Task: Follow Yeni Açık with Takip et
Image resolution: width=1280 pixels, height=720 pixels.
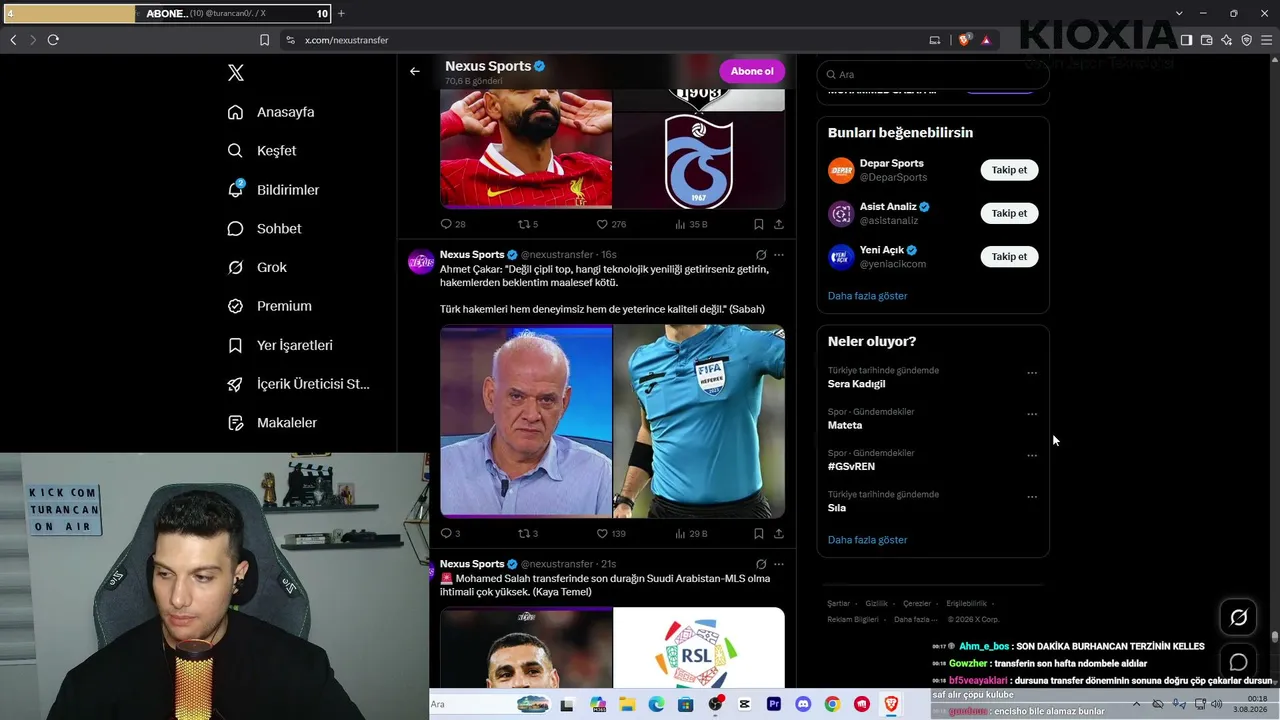Action: pos(1009,256)
